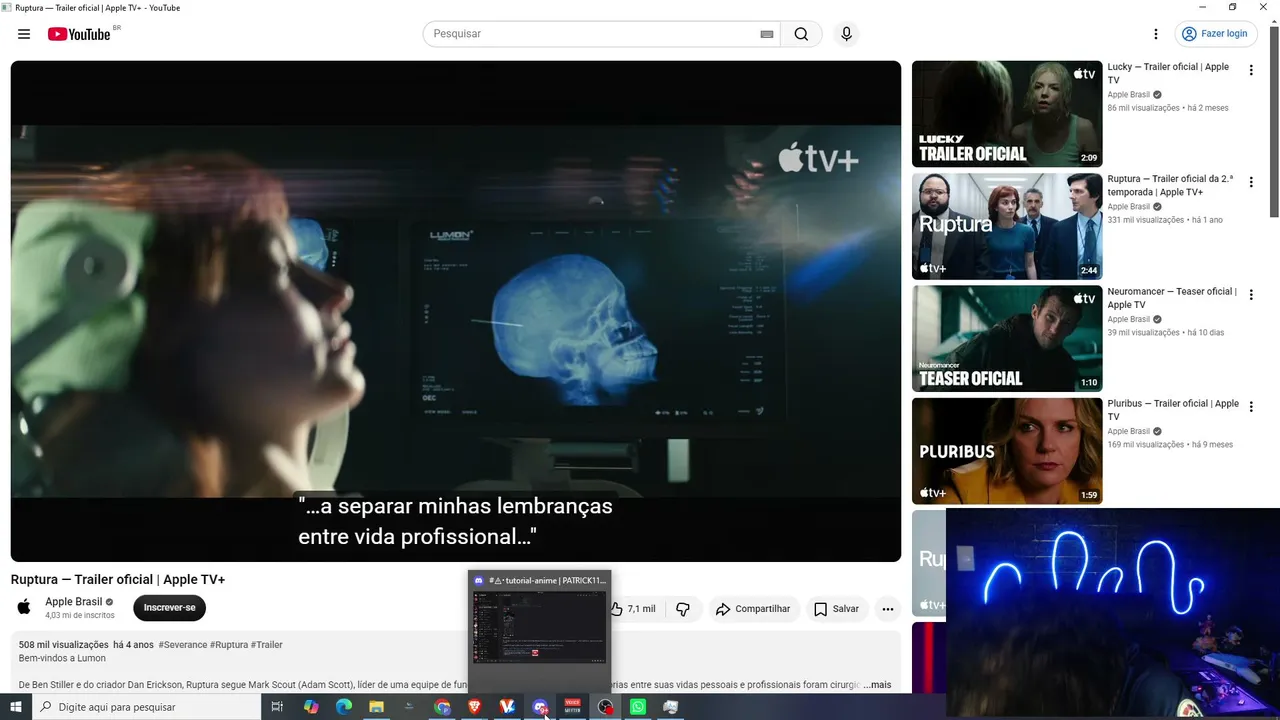Save video with the Salvar button
Image resolution: width=1280 pixels, height=720 pixels.
836,609
